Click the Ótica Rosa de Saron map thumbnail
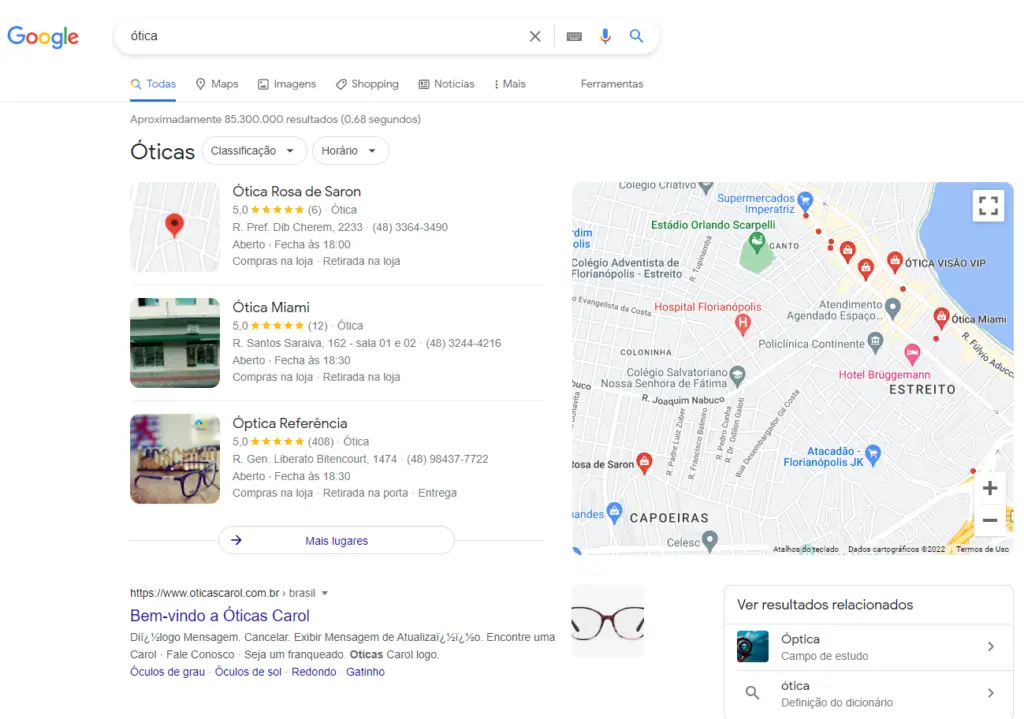The image size is (1024, 719). tap(175, 227)
